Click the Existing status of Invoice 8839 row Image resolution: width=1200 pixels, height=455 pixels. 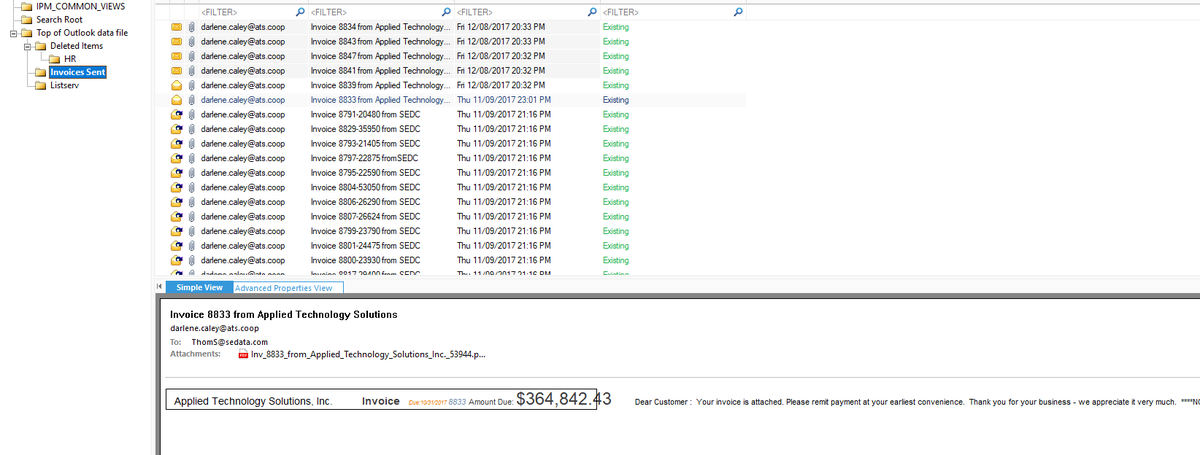point(616,85)
